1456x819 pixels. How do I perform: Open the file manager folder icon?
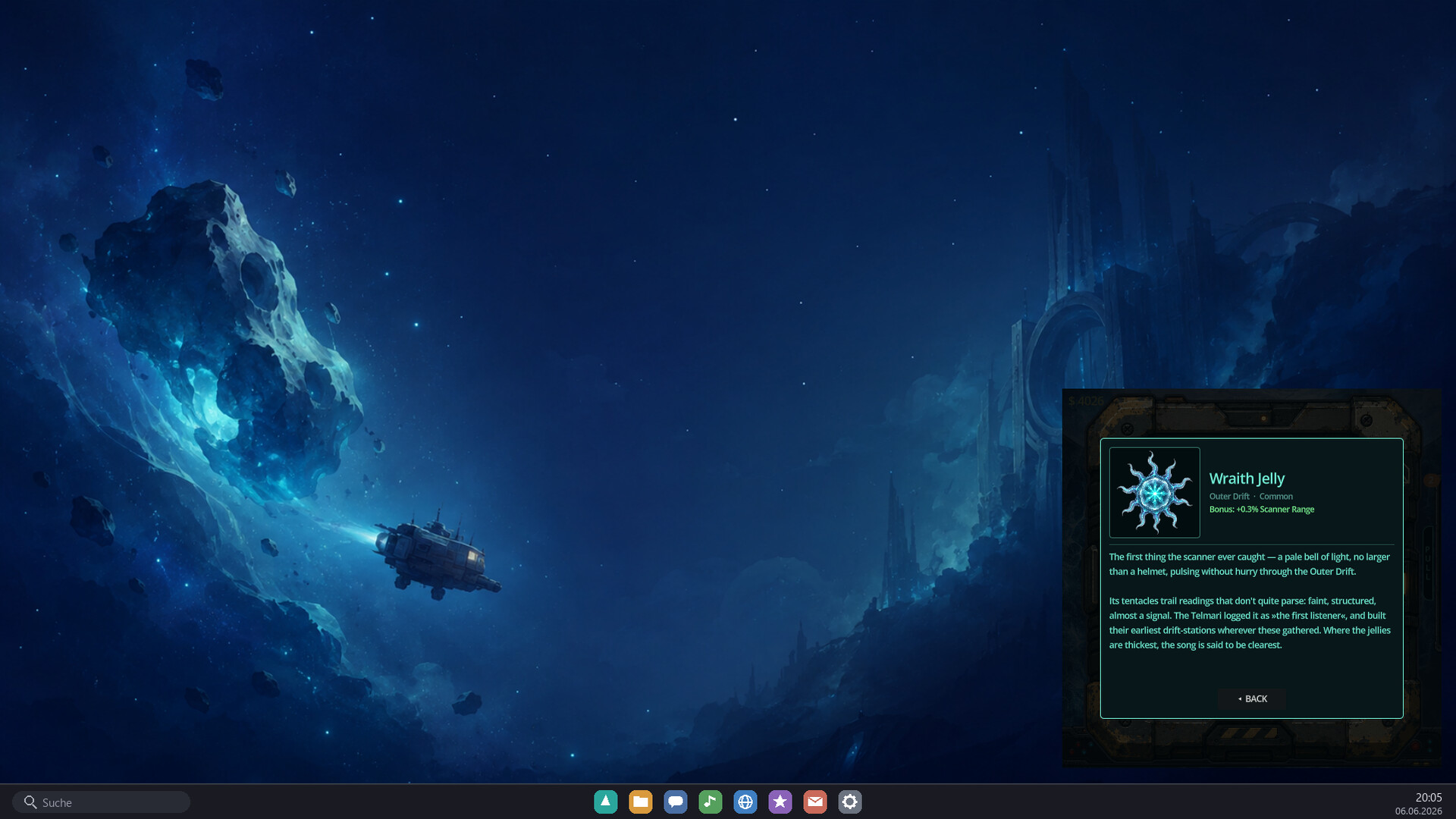pos(640,802)
